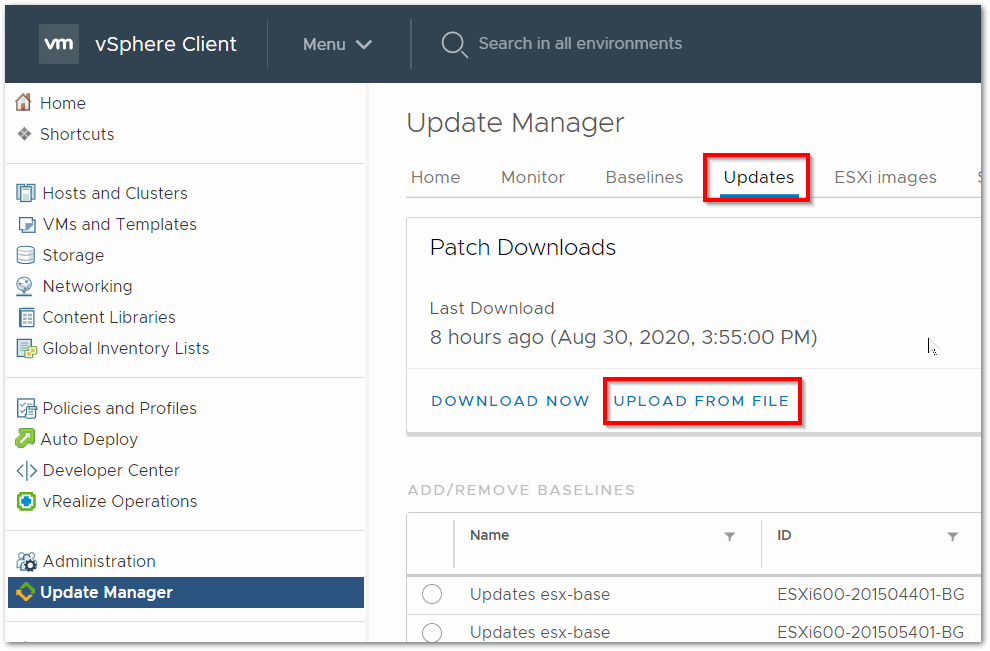Click the VMware vm logo
Image resolution: width=990 pixels, height=651 pixels.
click(59, 44)
